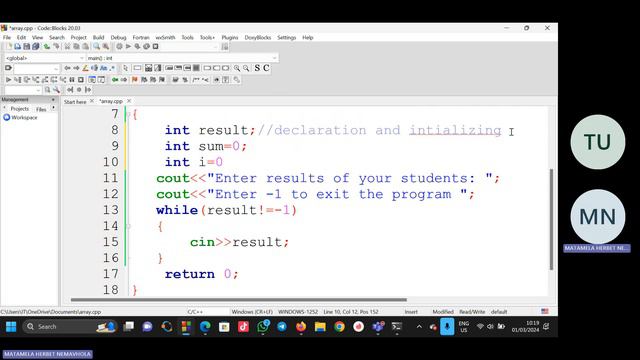Toggle comments with the C button
This screenshot has height=360, width=640.
(266, 68)
